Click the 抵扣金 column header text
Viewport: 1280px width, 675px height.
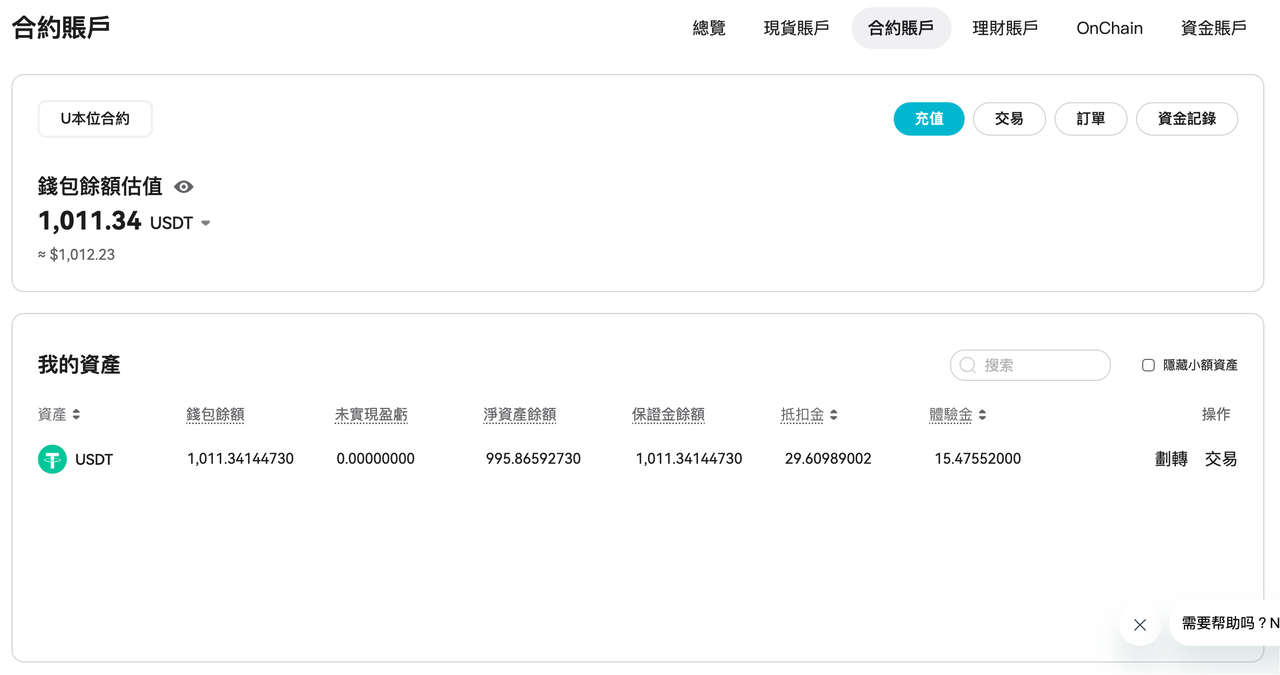(802, 414)
